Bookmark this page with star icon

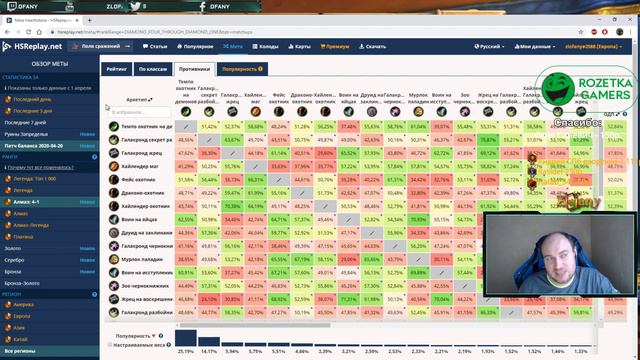[580, 32]
